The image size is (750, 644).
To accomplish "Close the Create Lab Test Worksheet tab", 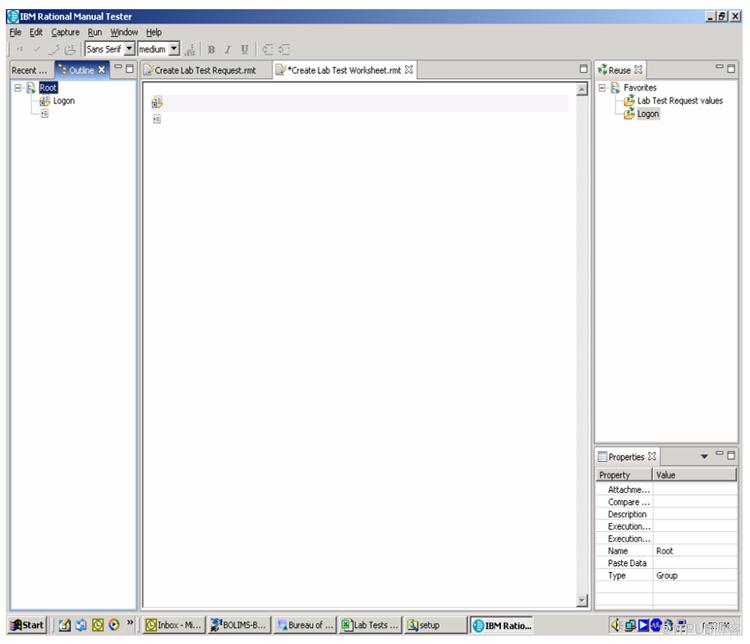I will pyautogui.click(x=408, y=70).
